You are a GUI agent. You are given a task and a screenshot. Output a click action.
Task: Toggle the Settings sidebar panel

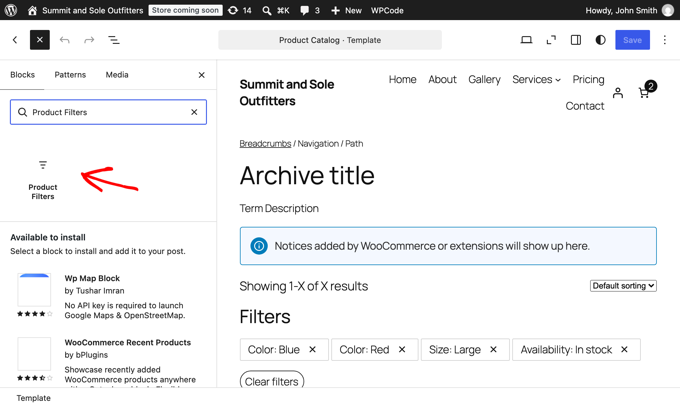[x=575, y=40]
